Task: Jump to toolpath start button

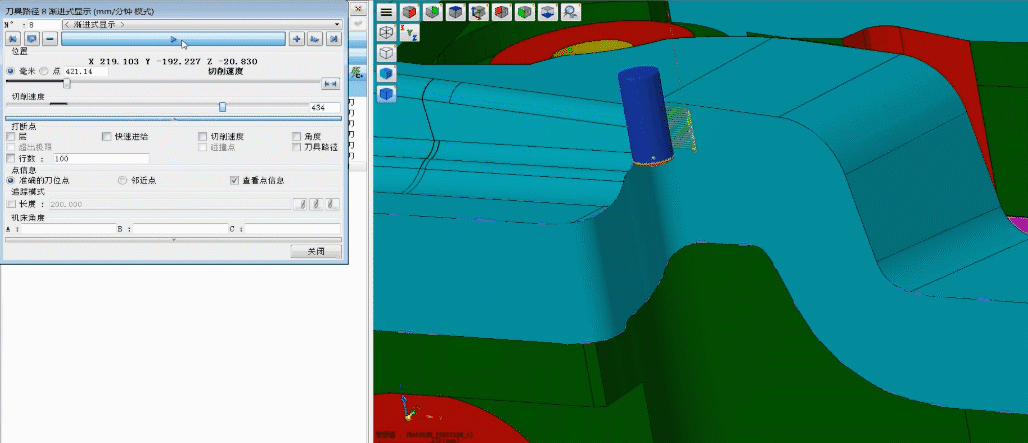Action: (13, 39)
